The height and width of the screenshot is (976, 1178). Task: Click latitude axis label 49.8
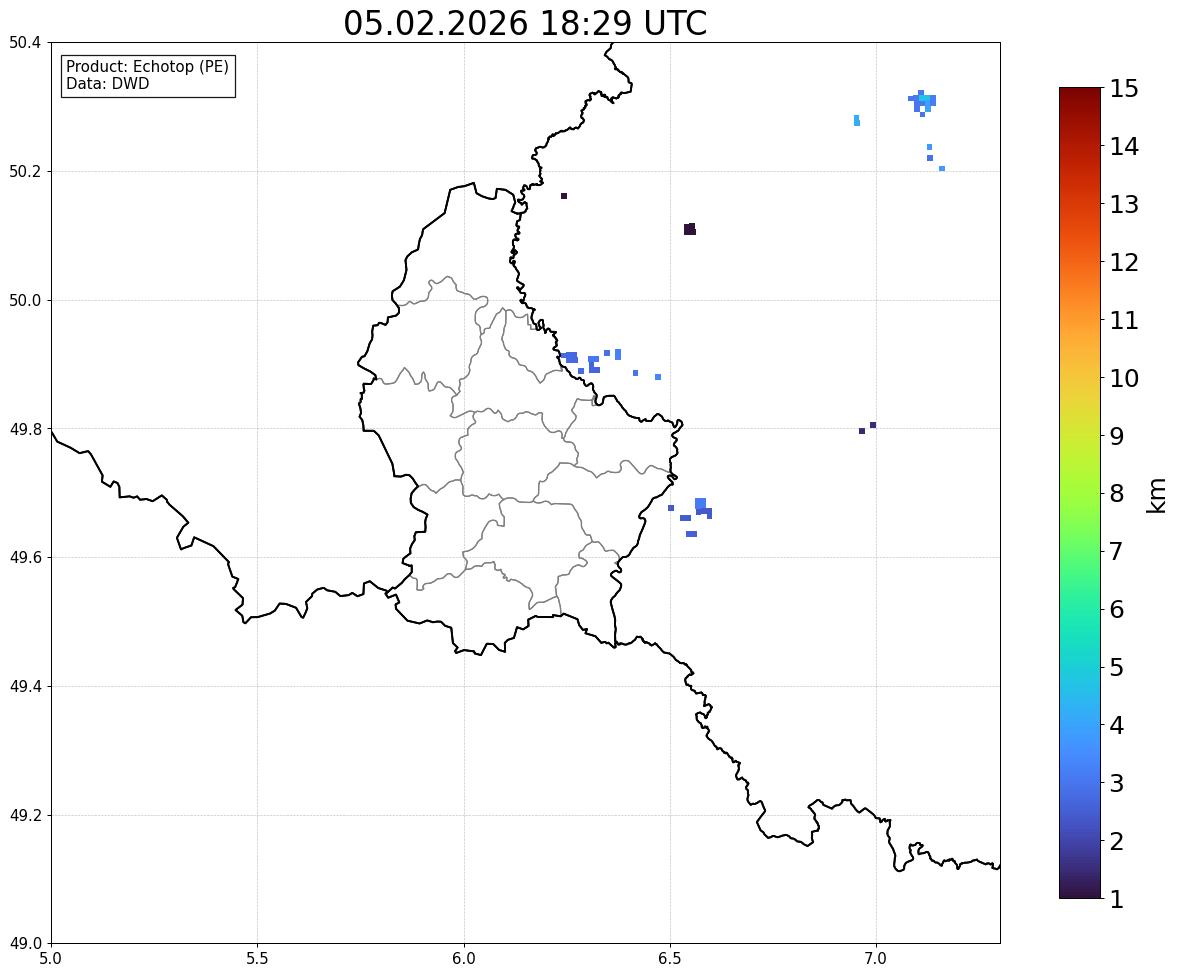click(25, 429)
